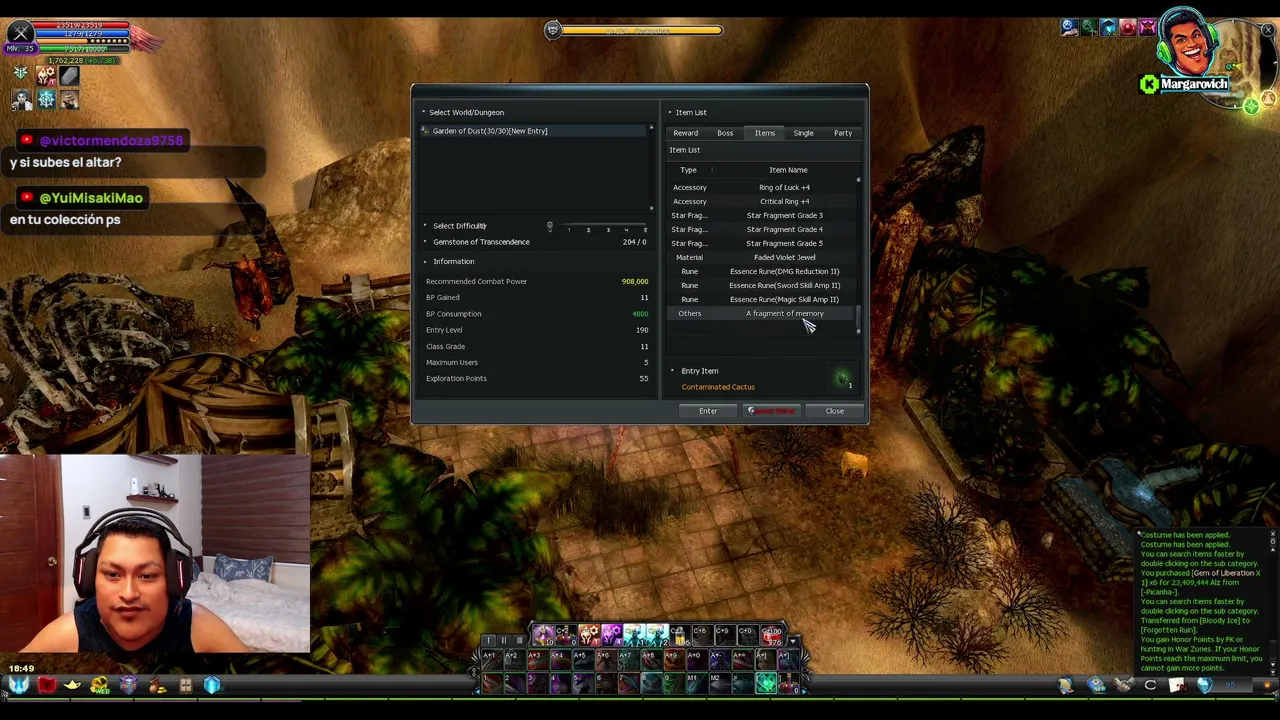This screenshot has width=1280, height=720.
Task: Click the first icon in second buff row
Action: 21,99
